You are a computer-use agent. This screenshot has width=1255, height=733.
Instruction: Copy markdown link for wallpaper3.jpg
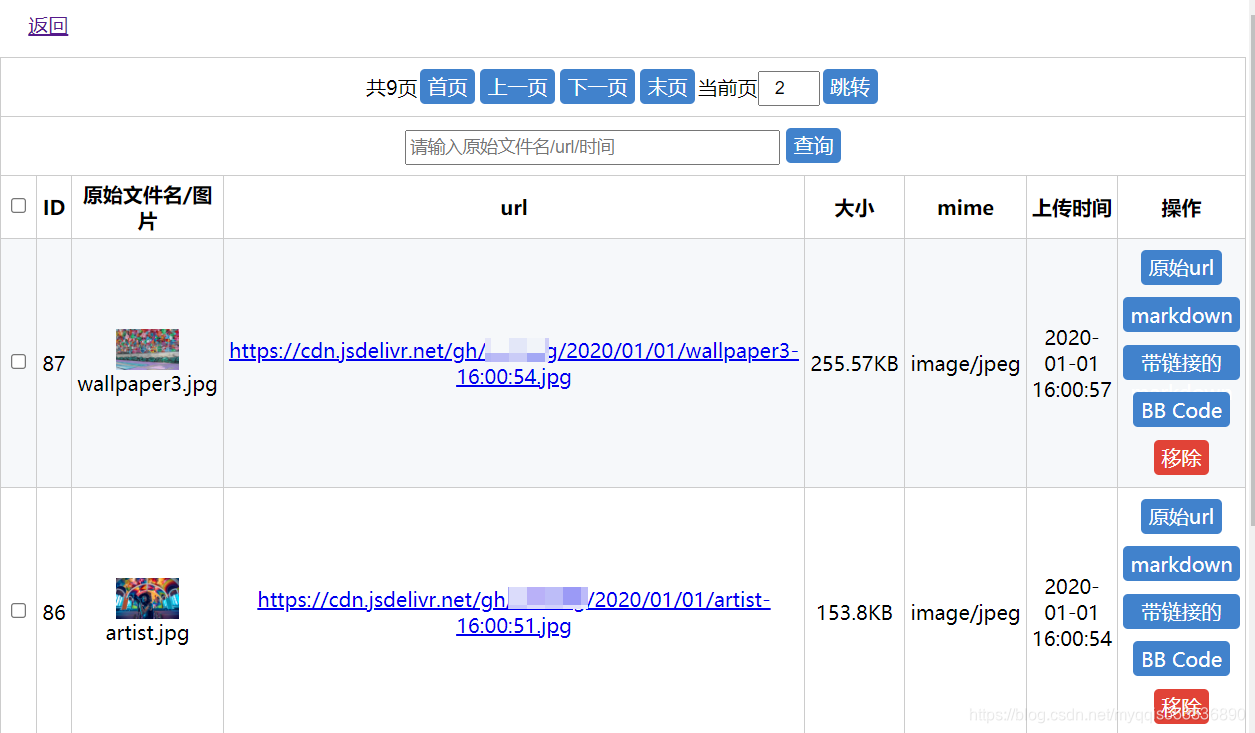pos(1181,314)
